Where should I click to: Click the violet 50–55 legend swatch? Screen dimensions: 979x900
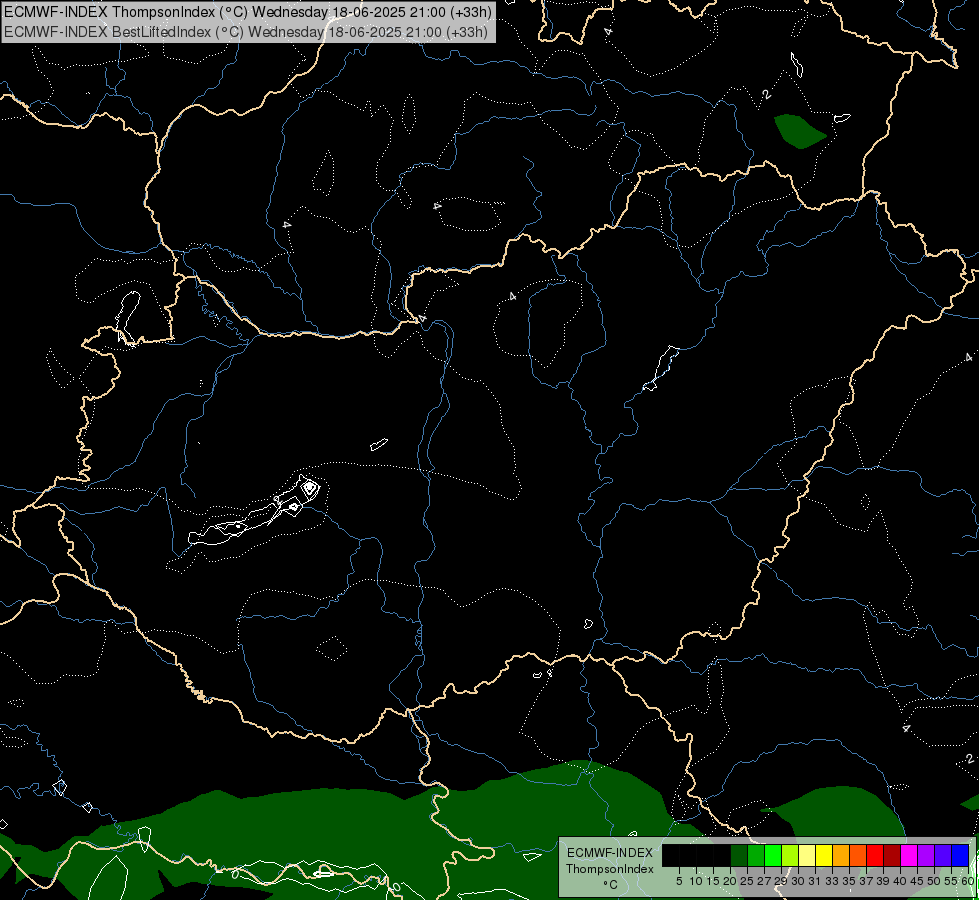click(943, 855)
